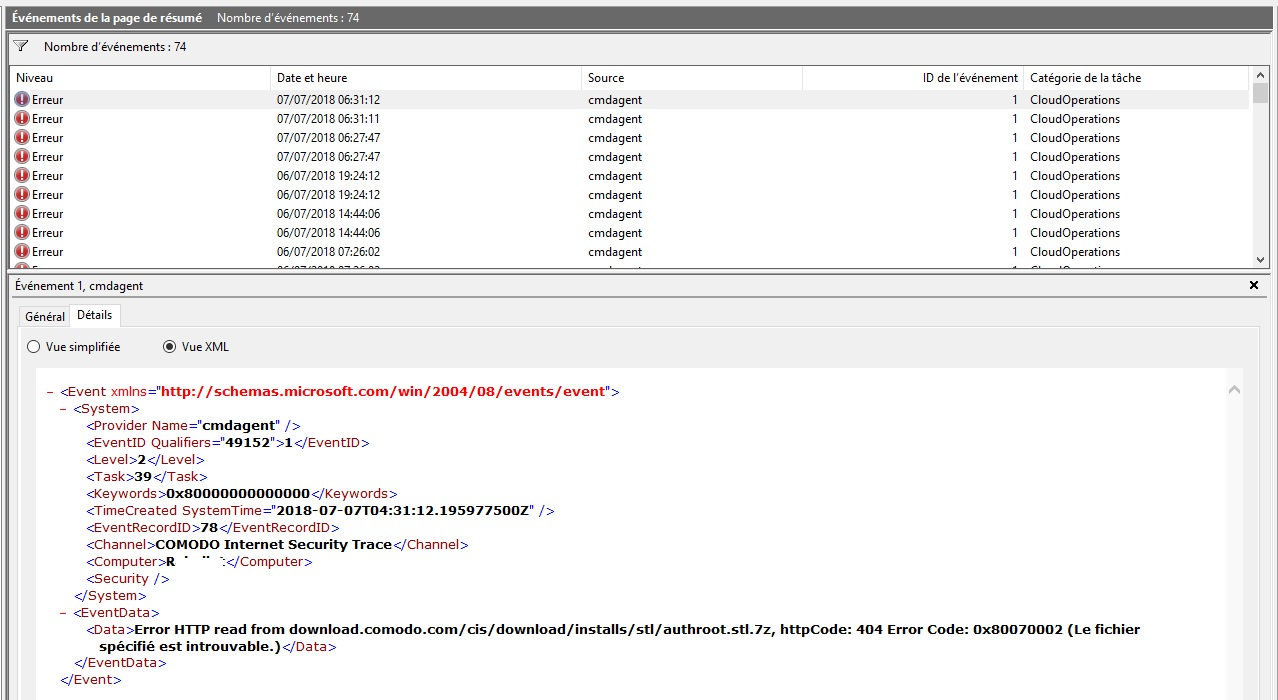Close the event details pane
This screenshot has width=1278, height=700.
(x=1254, y=286)
